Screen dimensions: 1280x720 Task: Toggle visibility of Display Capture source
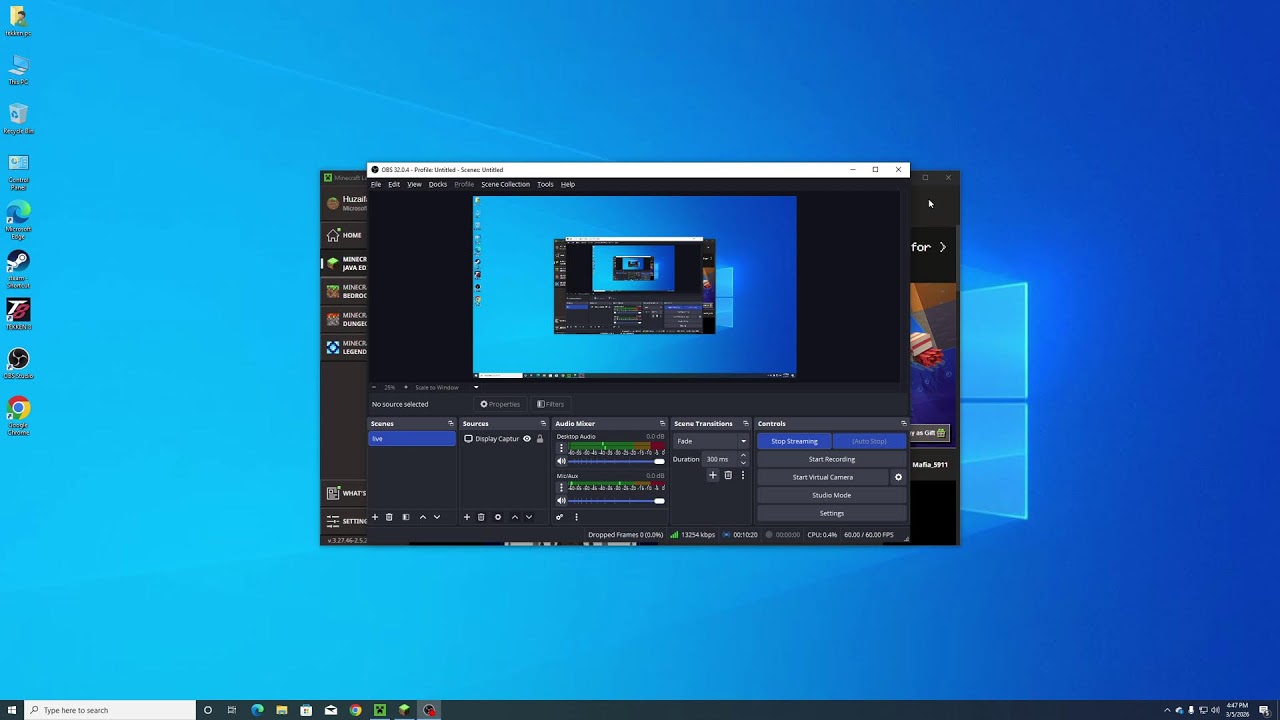[527, 439]
